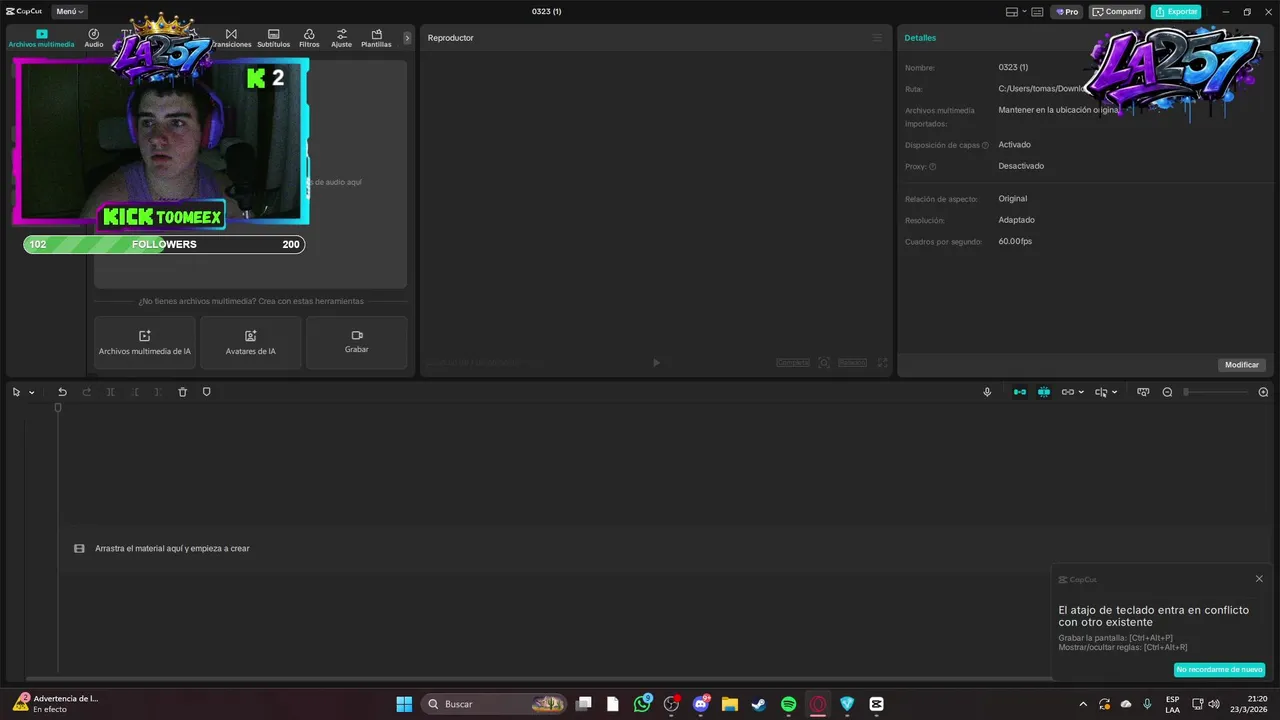Click the Pro badge
Screen dimensions: 1280x720
1066,12
